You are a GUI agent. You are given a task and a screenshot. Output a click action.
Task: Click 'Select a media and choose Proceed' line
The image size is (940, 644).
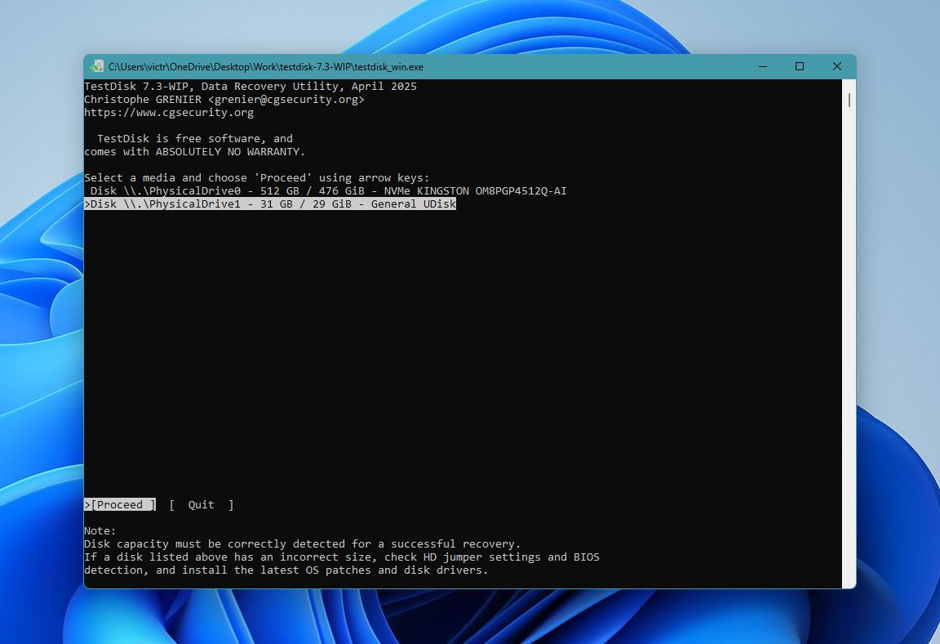[257, 178]
